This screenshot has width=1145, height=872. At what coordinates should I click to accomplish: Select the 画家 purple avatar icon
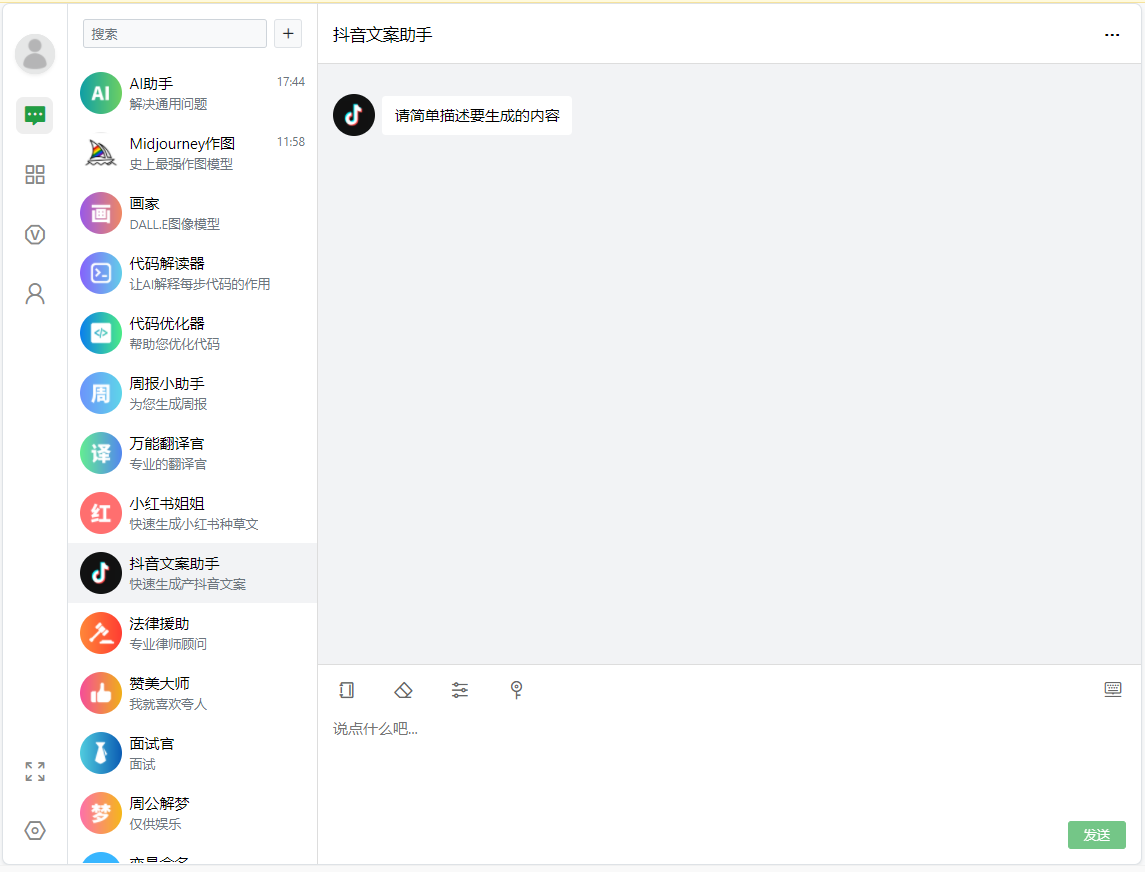click(101, 213)
